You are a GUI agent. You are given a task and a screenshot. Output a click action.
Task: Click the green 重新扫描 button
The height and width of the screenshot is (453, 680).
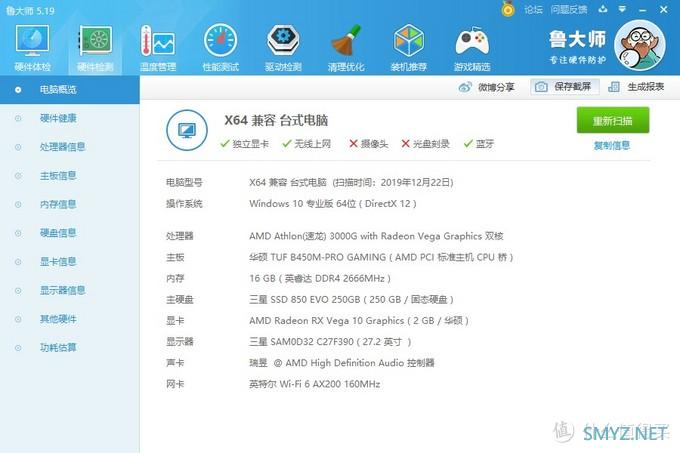pyautogui.click(x=613, y=120)
